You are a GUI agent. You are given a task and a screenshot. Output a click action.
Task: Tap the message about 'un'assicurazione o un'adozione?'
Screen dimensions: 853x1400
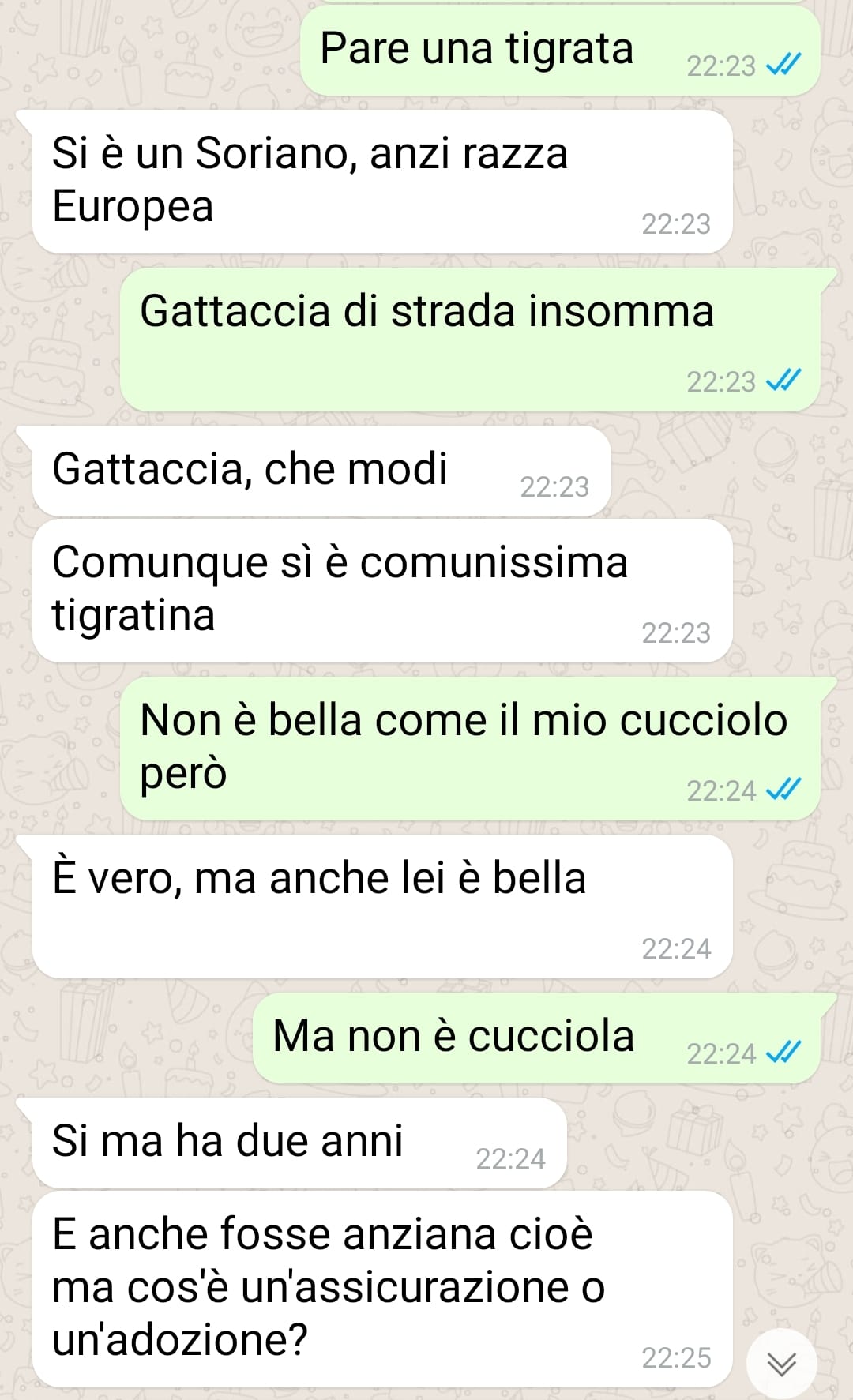tap(382, 1289)
